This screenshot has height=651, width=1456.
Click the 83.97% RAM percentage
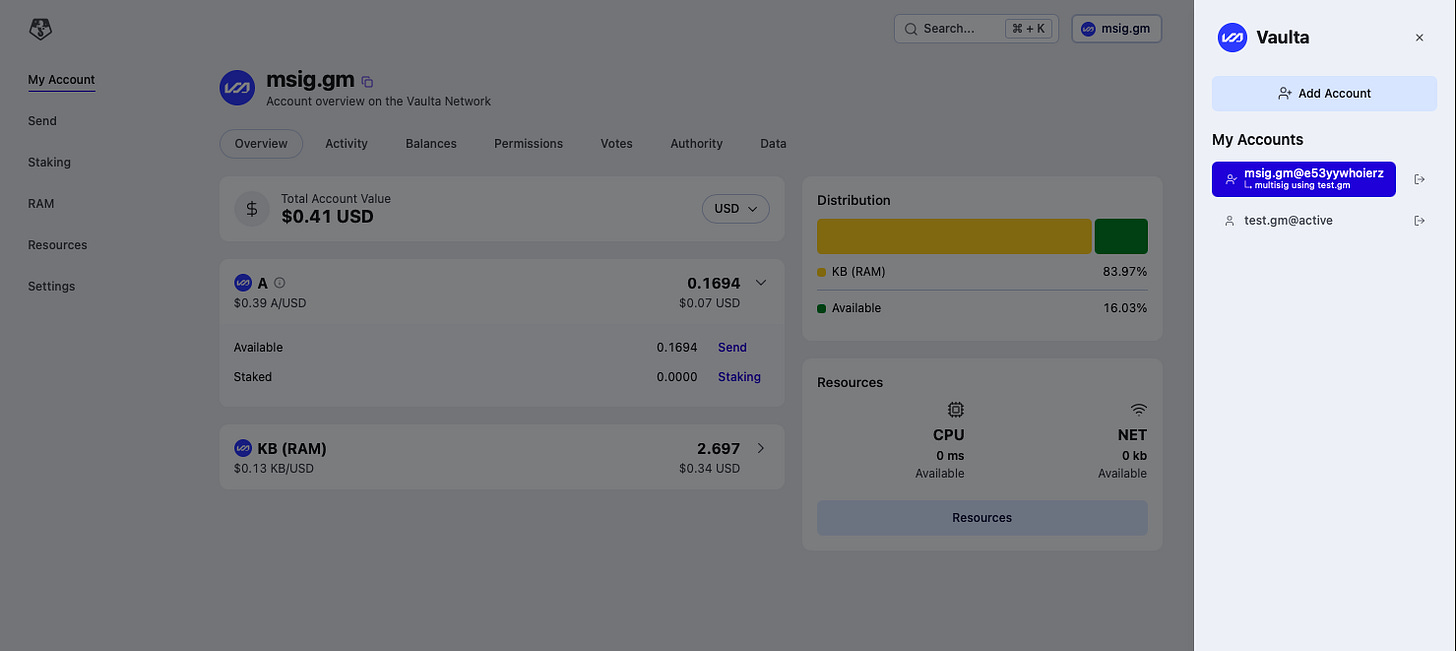click(x=1125, y=272)
